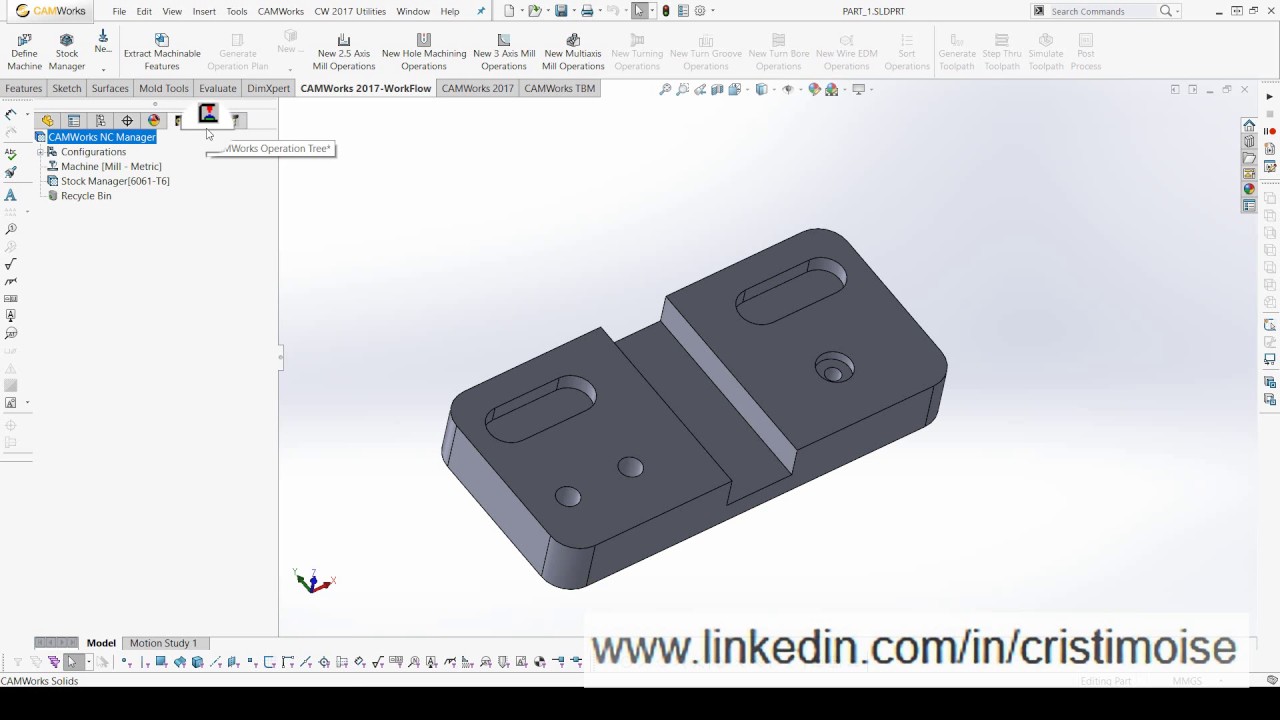Click the Spell Checker Abc icon
The height and width of the screenshot is (720, 1280).
click(x=11, y=155)
